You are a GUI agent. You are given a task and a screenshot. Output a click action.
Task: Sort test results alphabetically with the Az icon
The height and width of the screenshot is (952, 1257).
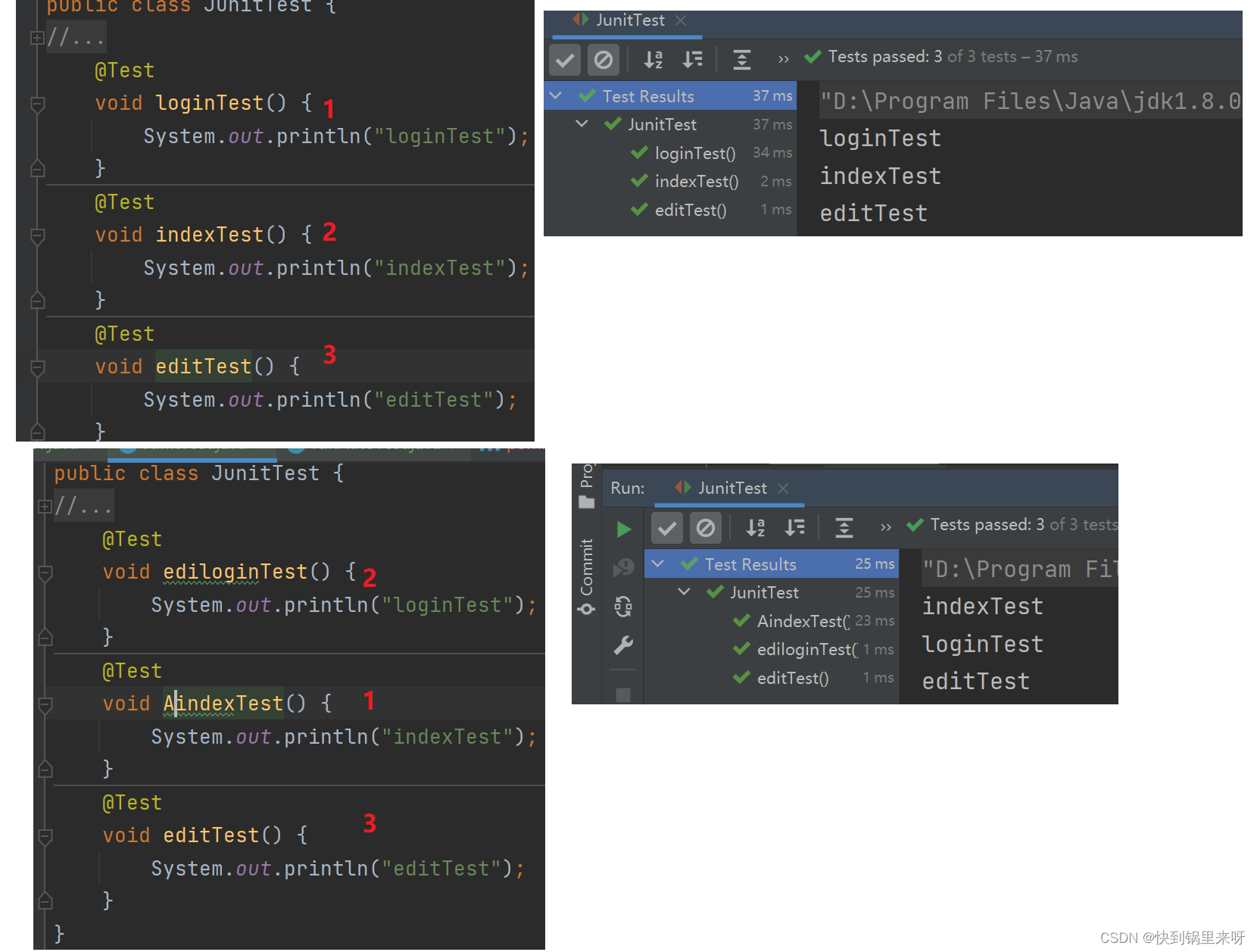click(x=653, y=59)
